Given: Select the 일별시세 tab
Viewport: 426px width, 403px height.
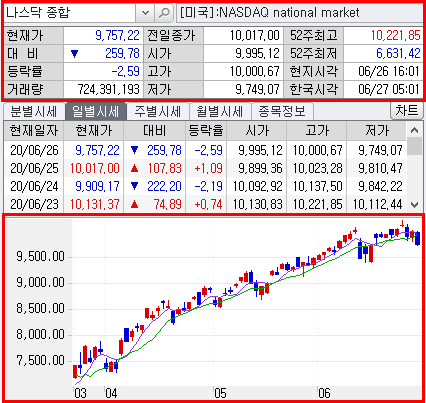Looking at the screenshot, I should [x=96, y=111].
